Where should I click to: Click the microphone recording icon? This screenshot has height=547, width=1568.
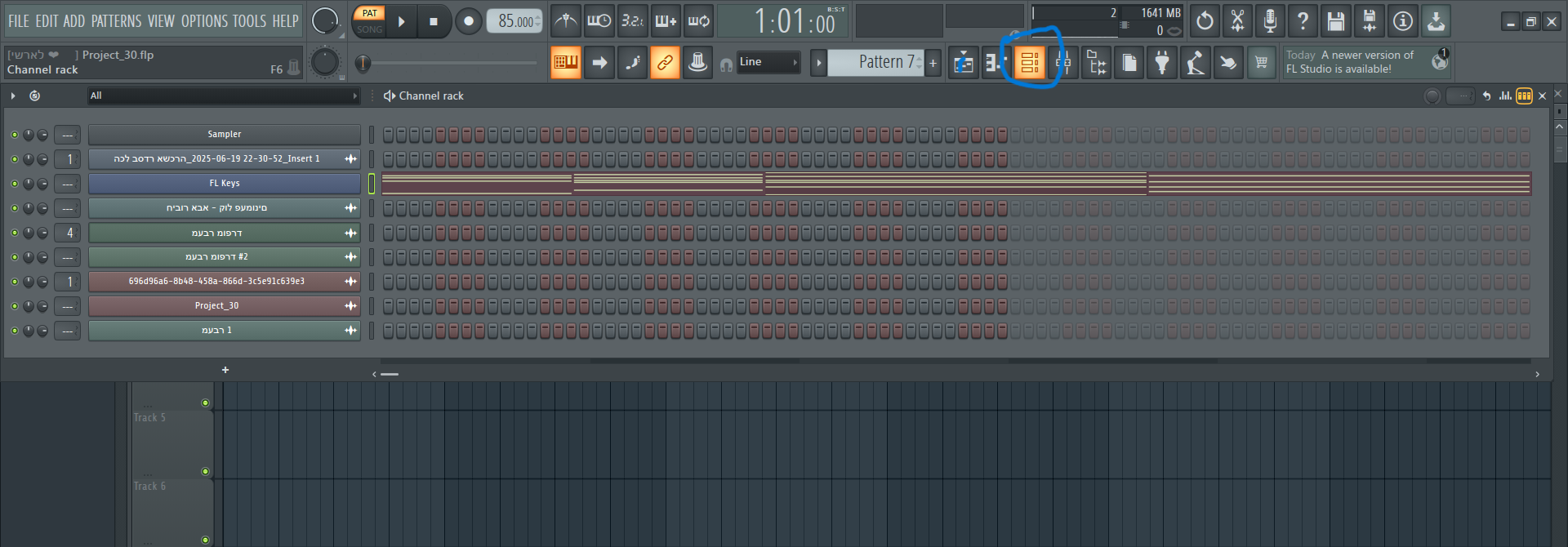1270,21
